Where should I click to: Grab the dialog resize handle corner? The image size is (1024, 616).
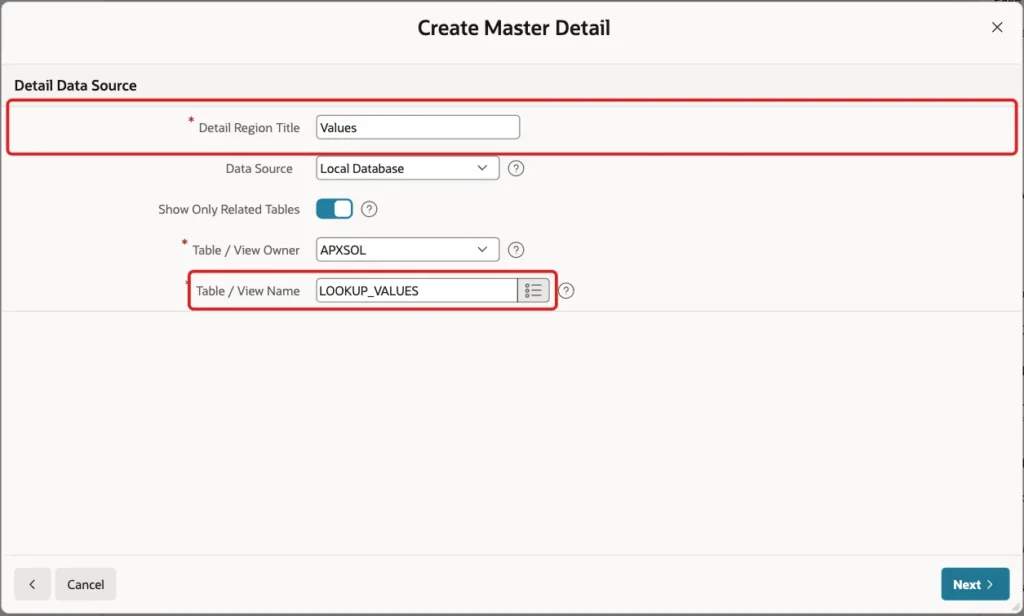1016,608
